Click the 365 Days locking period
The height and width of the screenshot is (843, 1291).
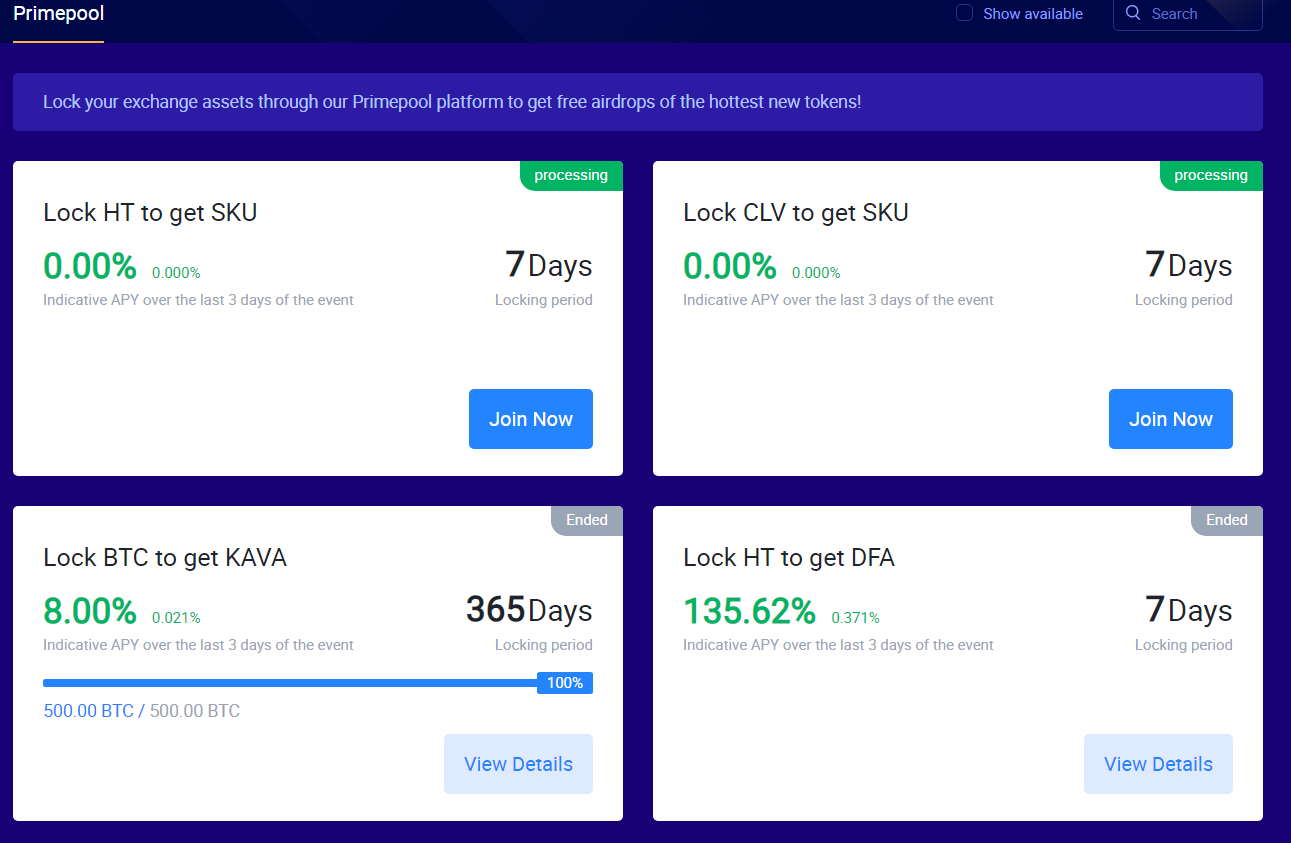(529, 610)
